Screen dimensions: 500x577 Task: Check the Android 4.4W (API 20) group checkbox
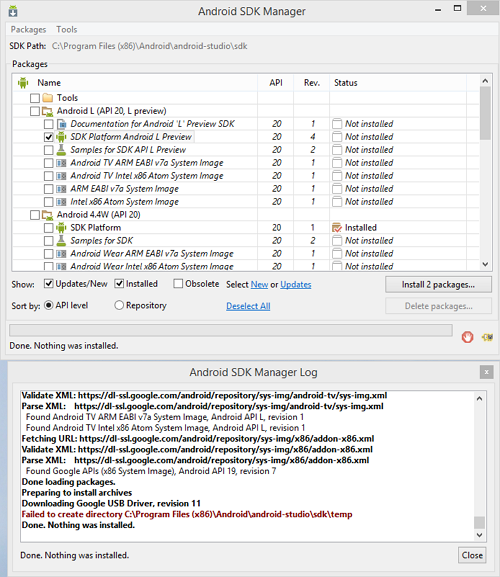point(35,215)
